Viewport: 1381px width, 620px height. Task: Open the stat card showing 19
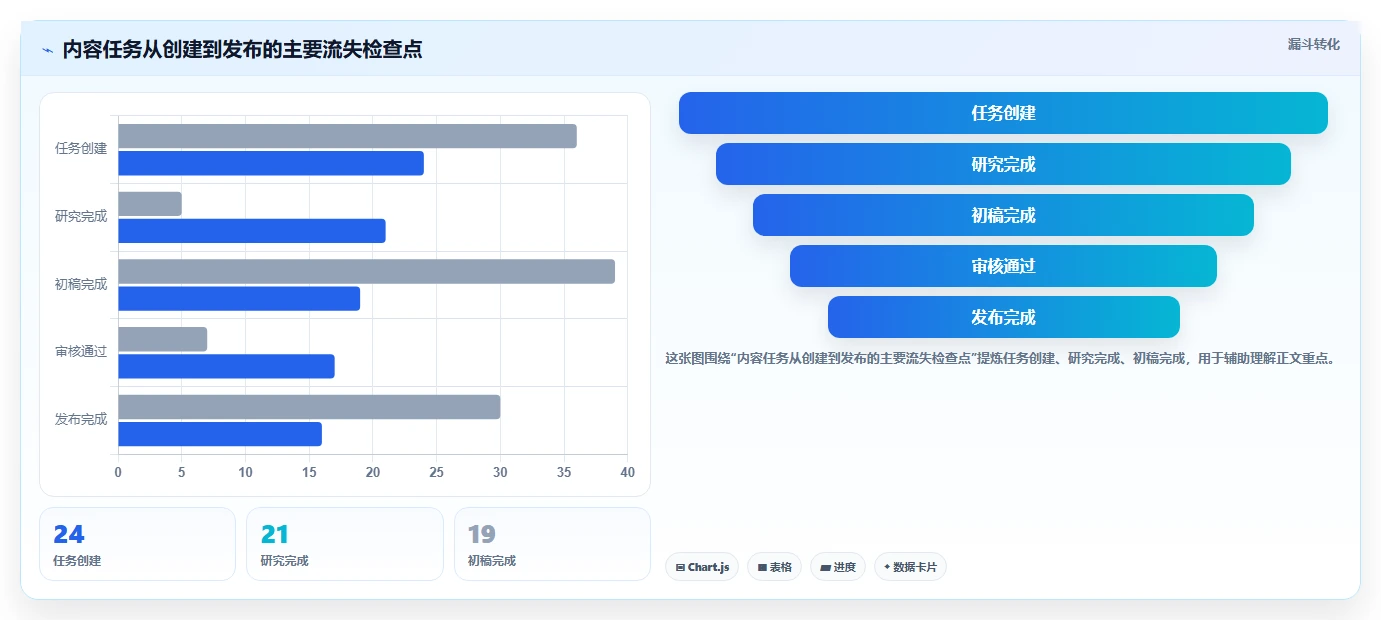[552, 544]
